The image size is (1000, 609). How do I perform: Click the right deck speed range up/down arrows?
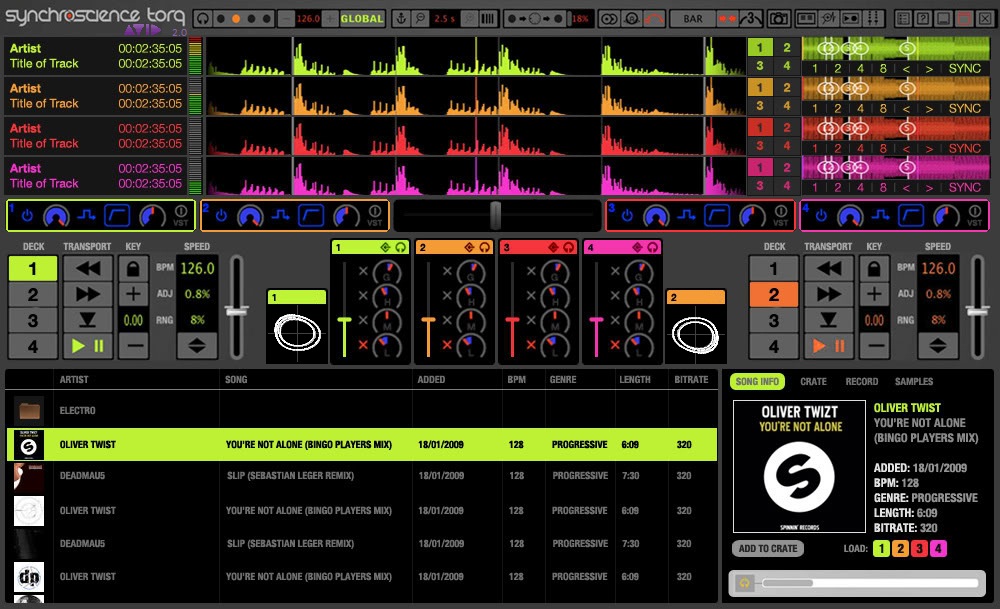[x=938, y=346]
